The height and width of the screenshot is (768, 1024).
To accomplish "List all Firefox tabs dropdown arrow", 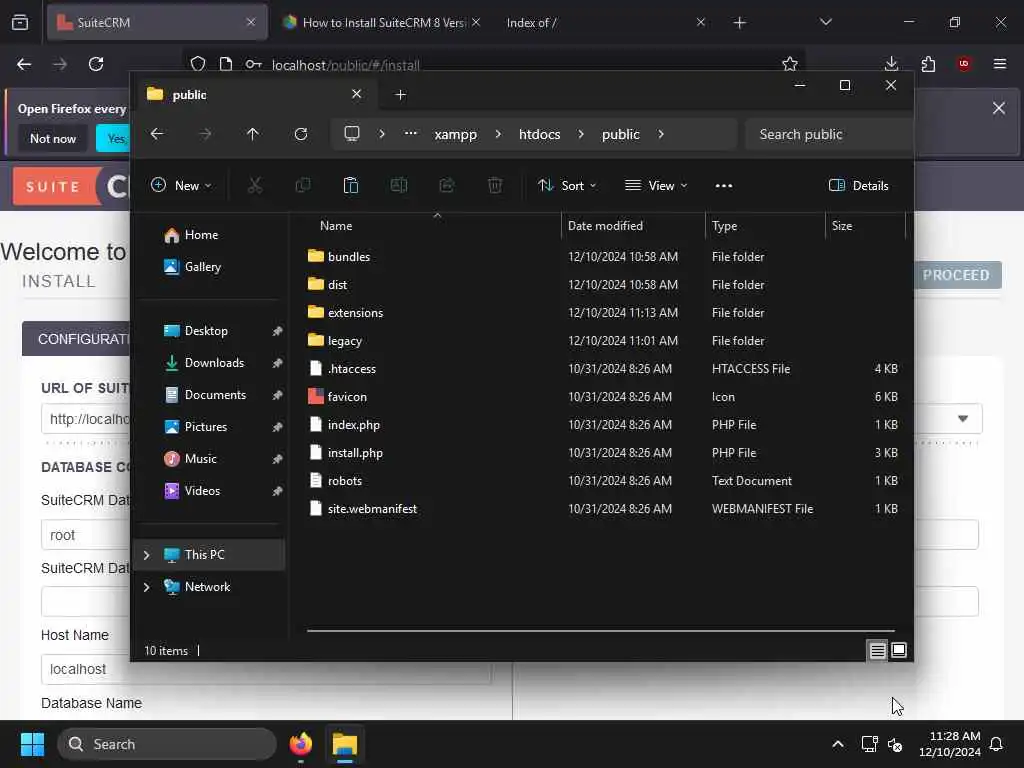I will click(x=825, y=22).
